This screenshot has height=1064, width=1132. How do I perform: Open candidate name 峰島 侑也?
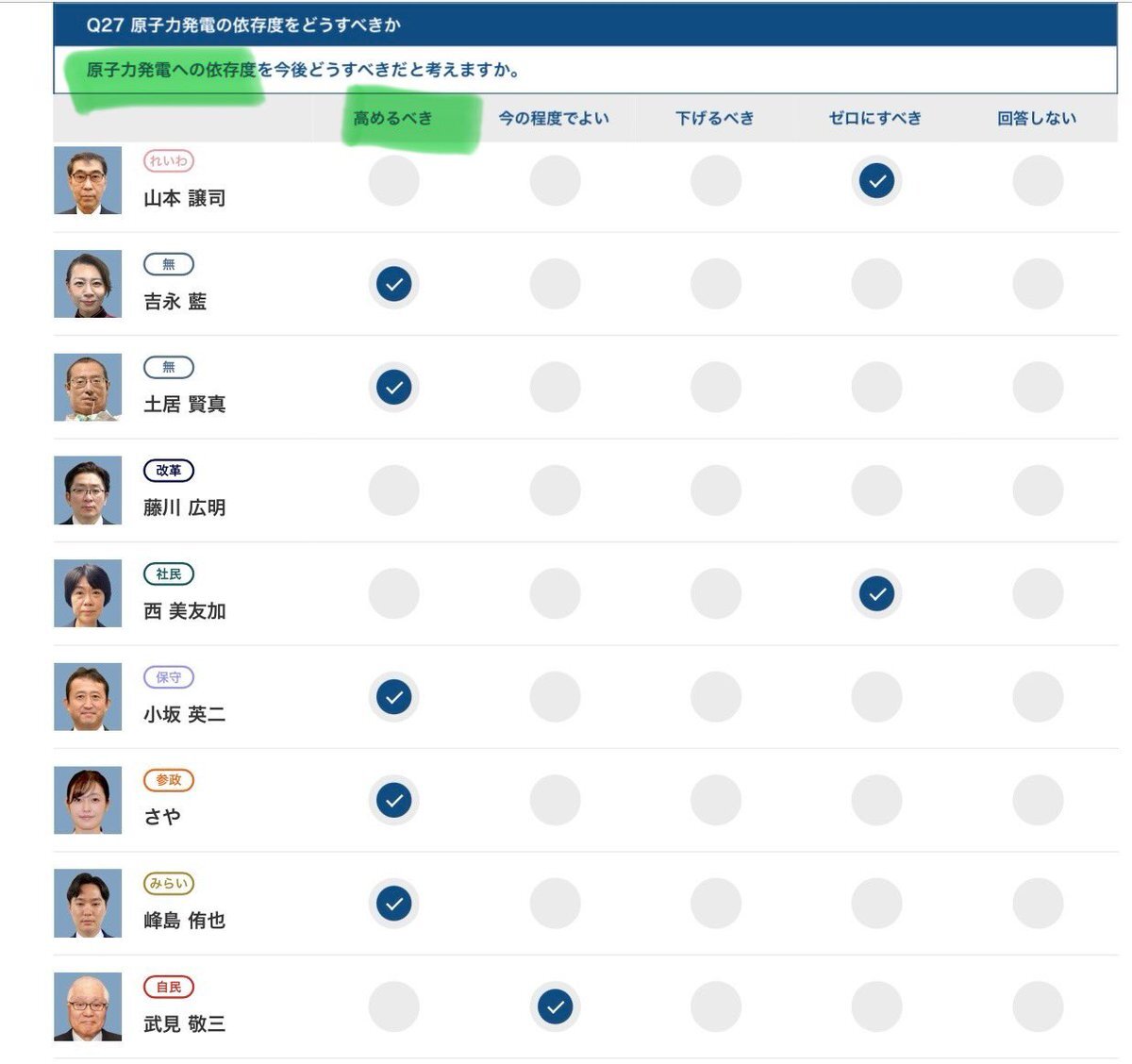pos(184,921)
